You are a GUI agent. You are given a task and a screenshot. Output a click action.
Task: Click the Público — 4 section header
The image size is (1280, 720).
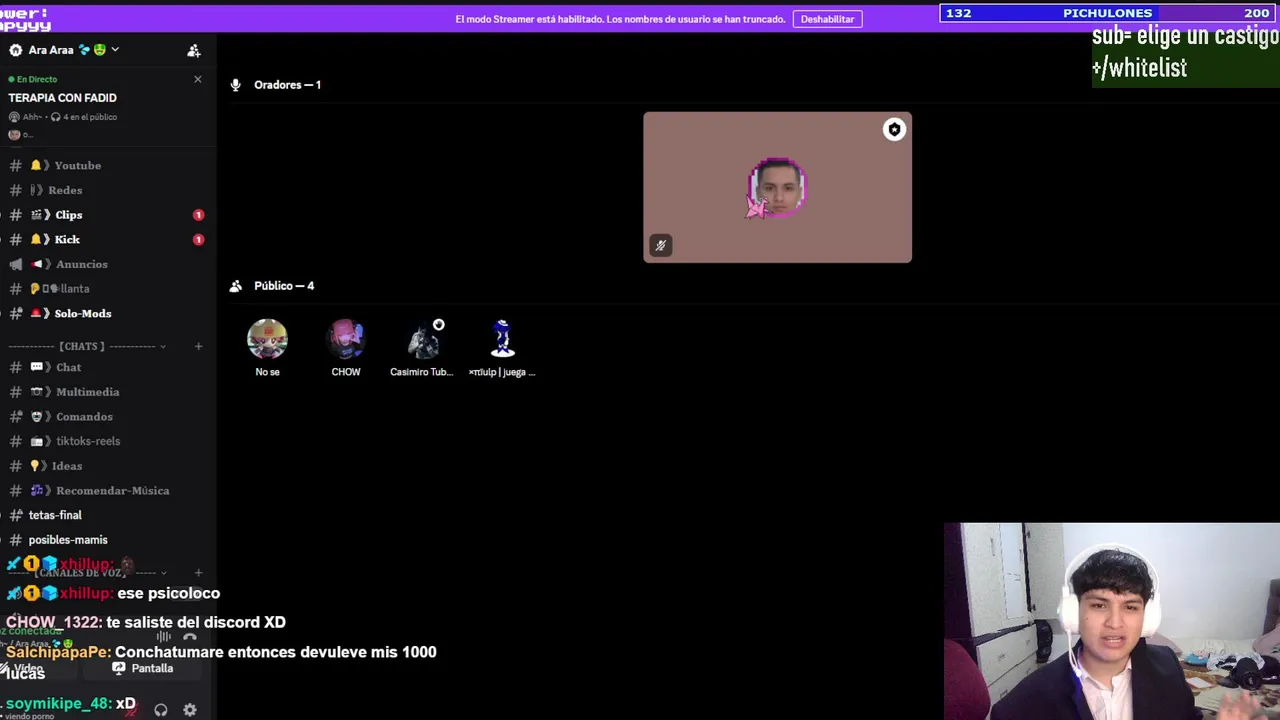(x=284, y=286)
